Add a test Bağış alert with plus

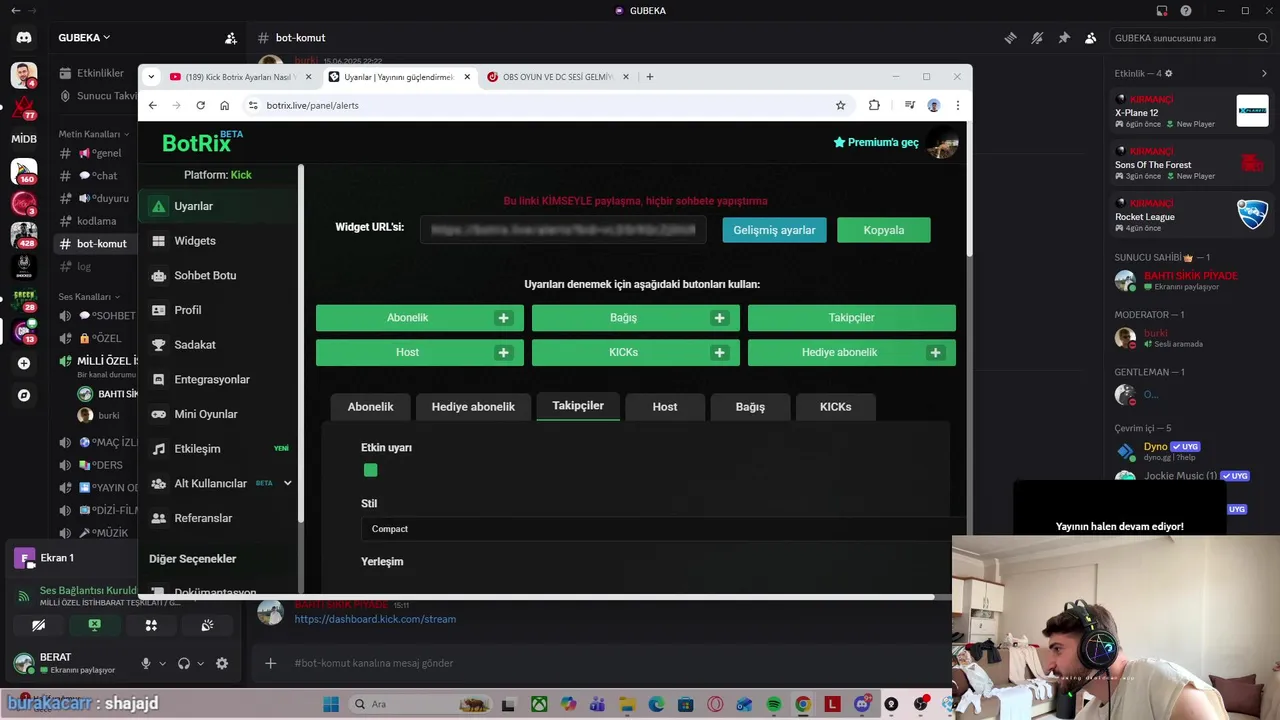click(719, 318)
